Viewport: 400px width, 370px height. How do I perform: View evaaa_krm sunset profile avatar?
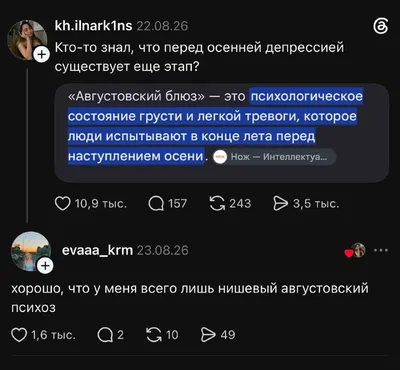click(x=30, y=251)
